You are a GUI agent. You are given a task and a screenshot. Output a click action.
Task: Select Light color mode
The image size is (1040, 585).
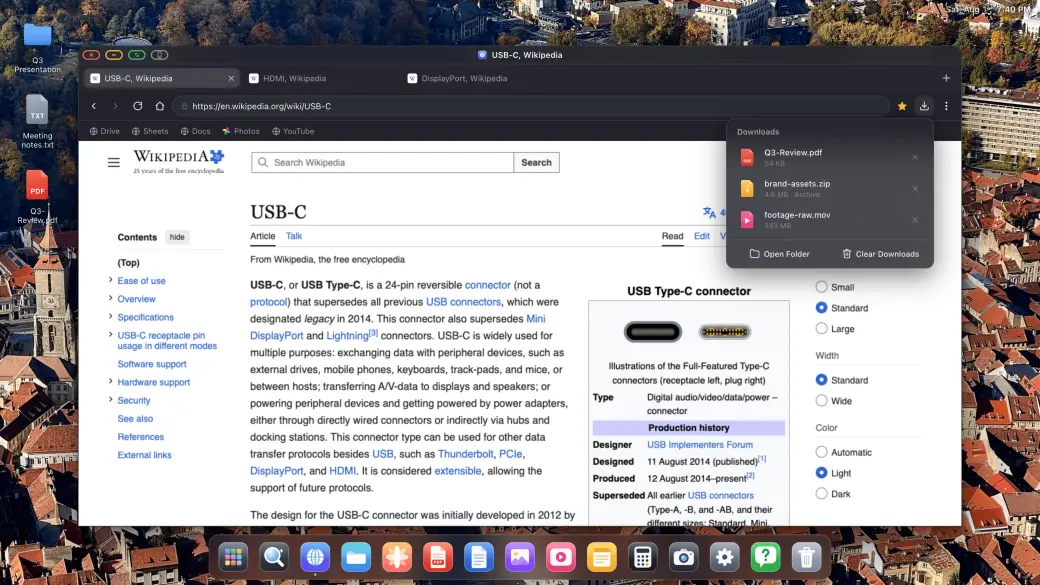click(x=821, y=473)
